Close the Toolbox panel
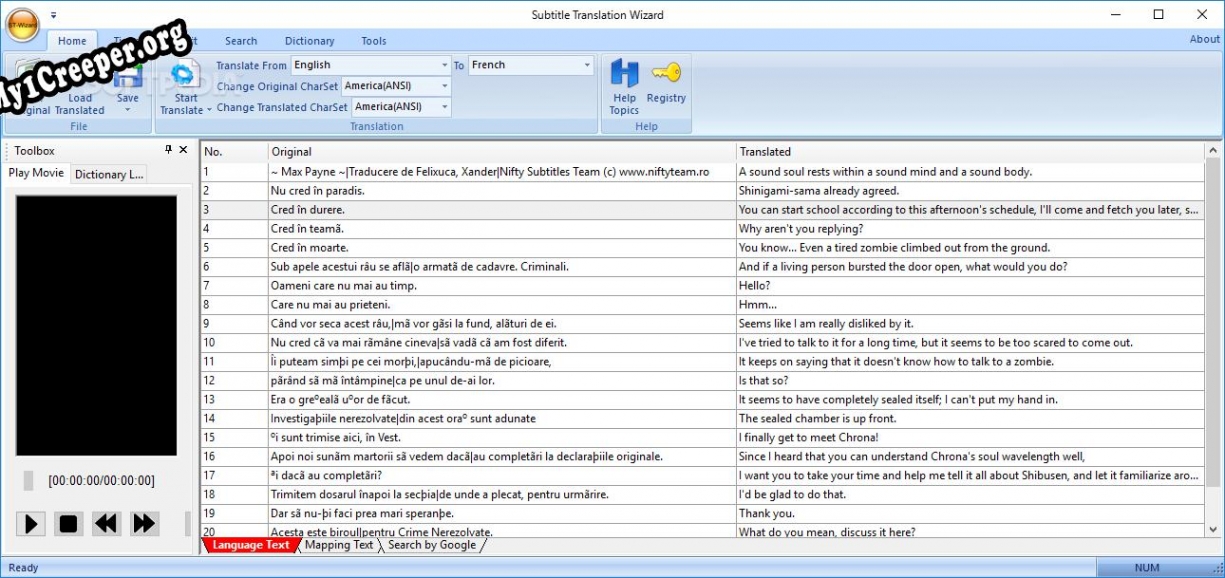This screenshot has height=578, width=1225. tap(183, 150)
